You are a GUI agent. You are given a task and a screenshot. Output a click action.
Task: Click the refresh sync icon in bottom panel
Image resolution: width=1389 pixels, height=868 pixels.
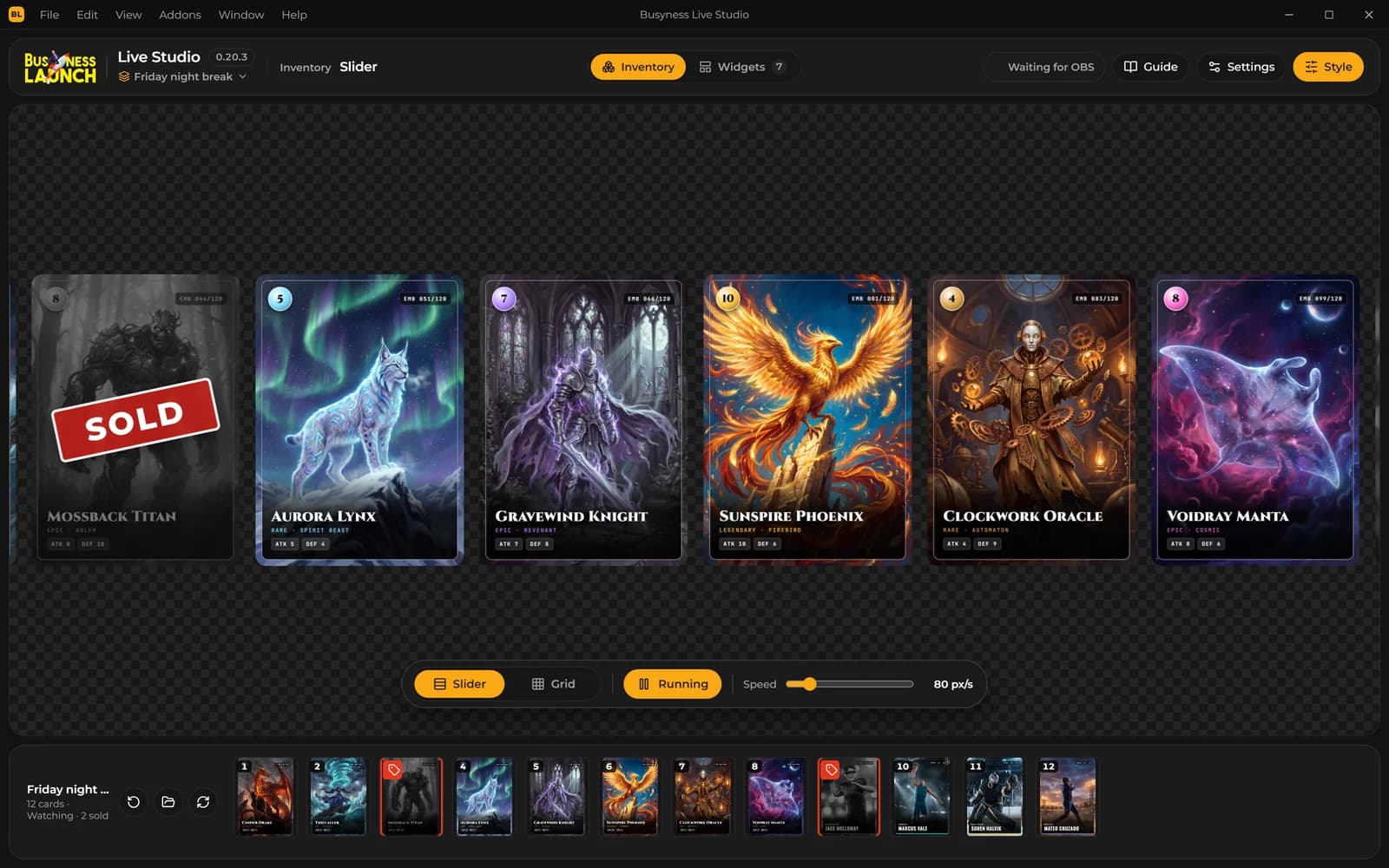(x=203, y=802)
